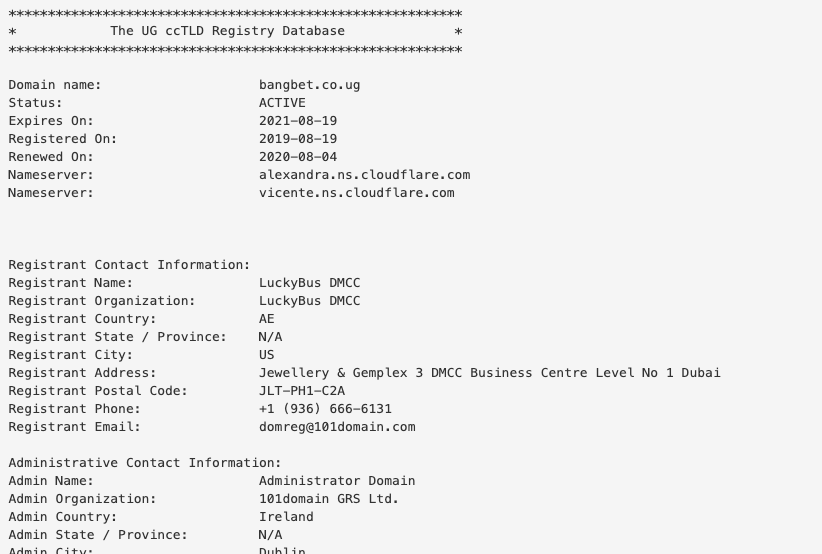
Task: Click the registered date 2019-08-19
Action: pyautogui.click(x=298, y=139)
